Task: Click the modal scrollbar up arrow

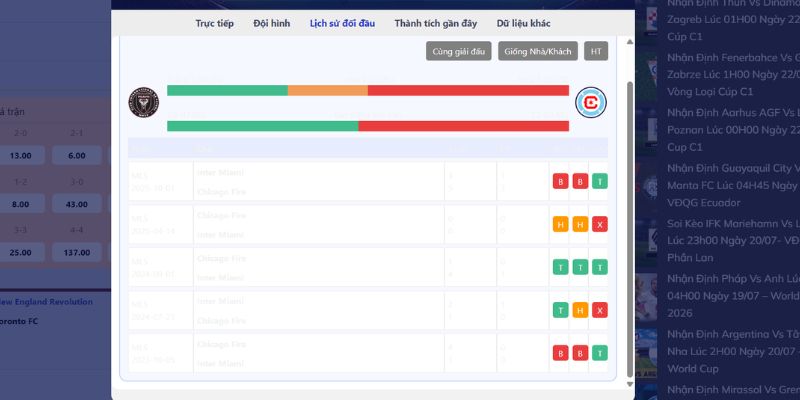Action: [630, 42]
